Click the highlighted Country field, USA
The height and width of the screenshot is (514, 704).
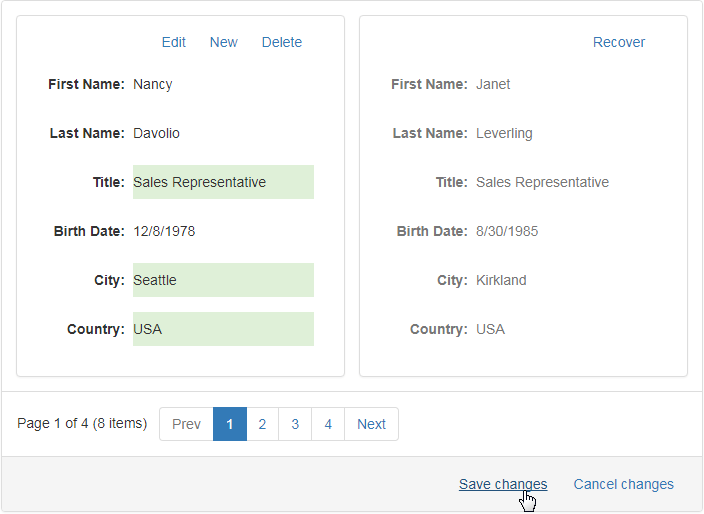click(223, 329)
